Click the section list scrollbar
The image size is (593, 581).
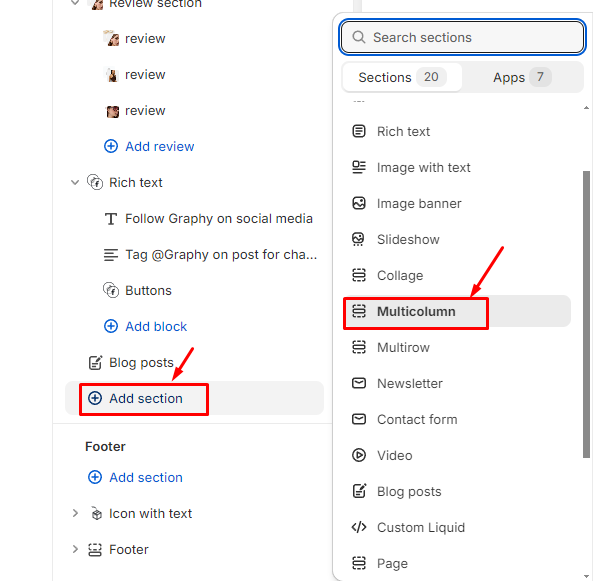click(586, 314)
